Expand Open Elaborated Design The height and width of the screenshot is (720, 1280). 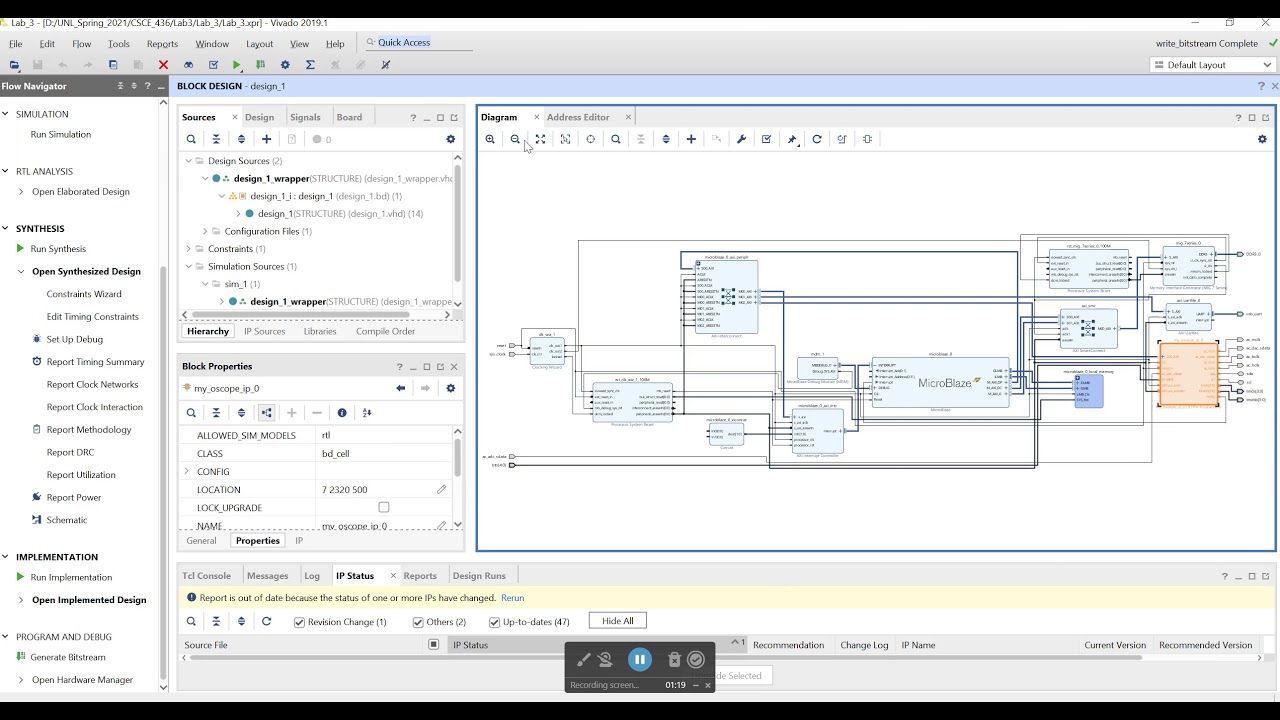21,191
